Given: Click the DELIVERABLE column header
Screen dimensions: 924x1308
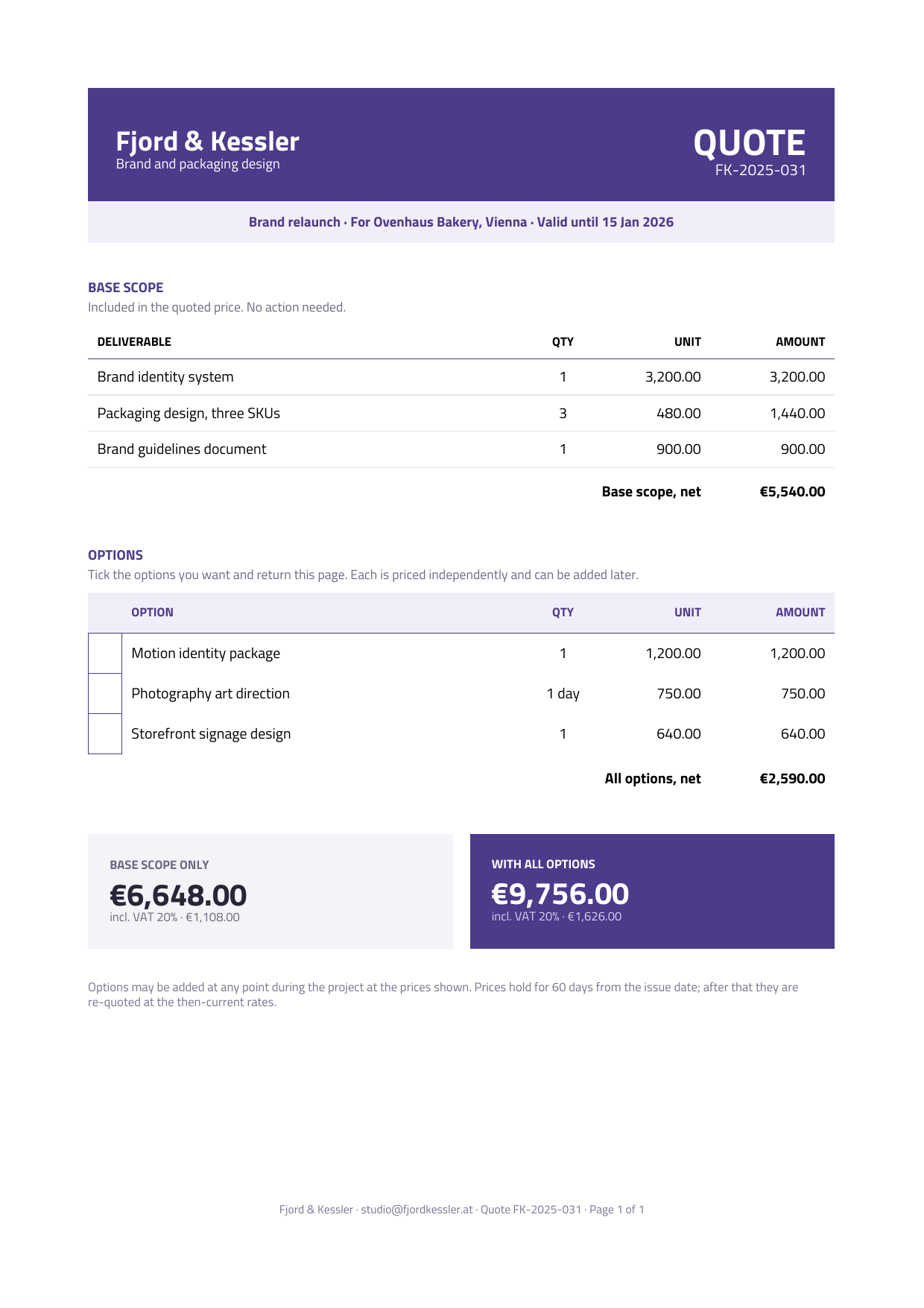Looking at the screenshot, I should 134,342.
